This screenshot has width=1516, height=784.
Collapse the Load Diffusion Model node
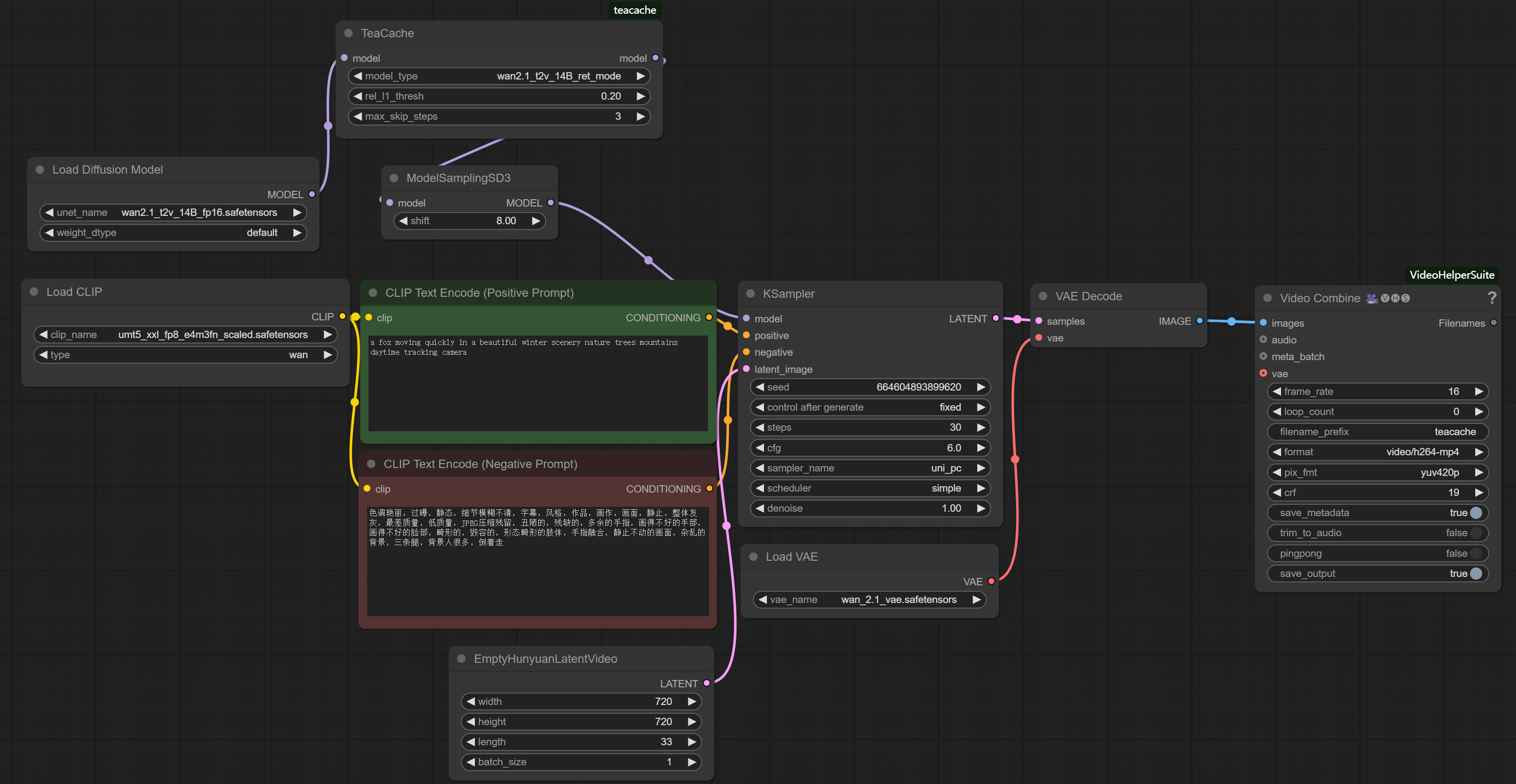click(39, 170)
